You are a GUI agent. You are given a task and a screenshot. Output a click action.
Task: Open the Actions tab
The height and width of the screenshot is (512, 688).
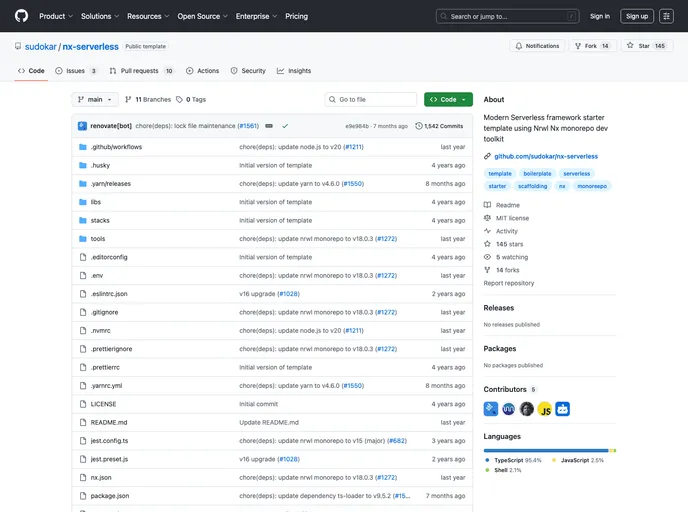[202, 71]
